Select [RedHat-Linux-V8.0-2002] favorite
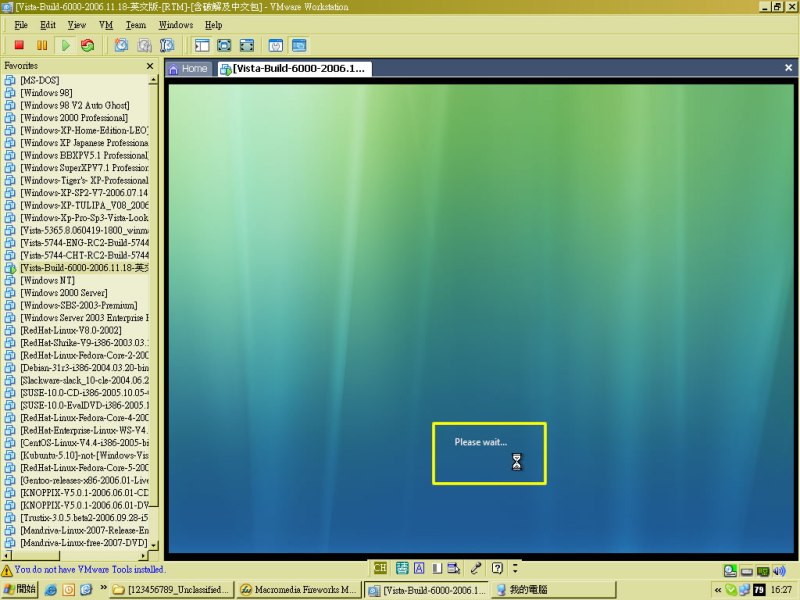This screenshot has height=600, width=800. point(71,330)
